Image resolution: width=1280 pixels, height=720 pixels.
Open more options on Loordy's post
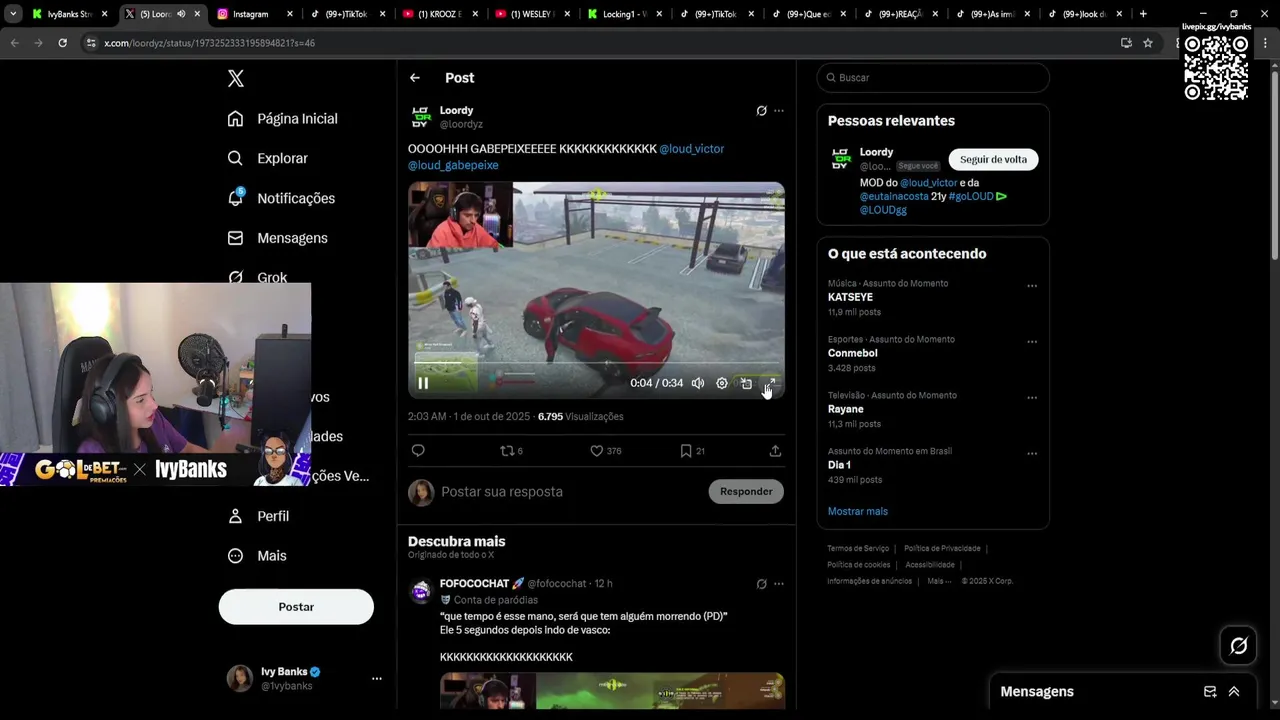[x=779, y=111]
